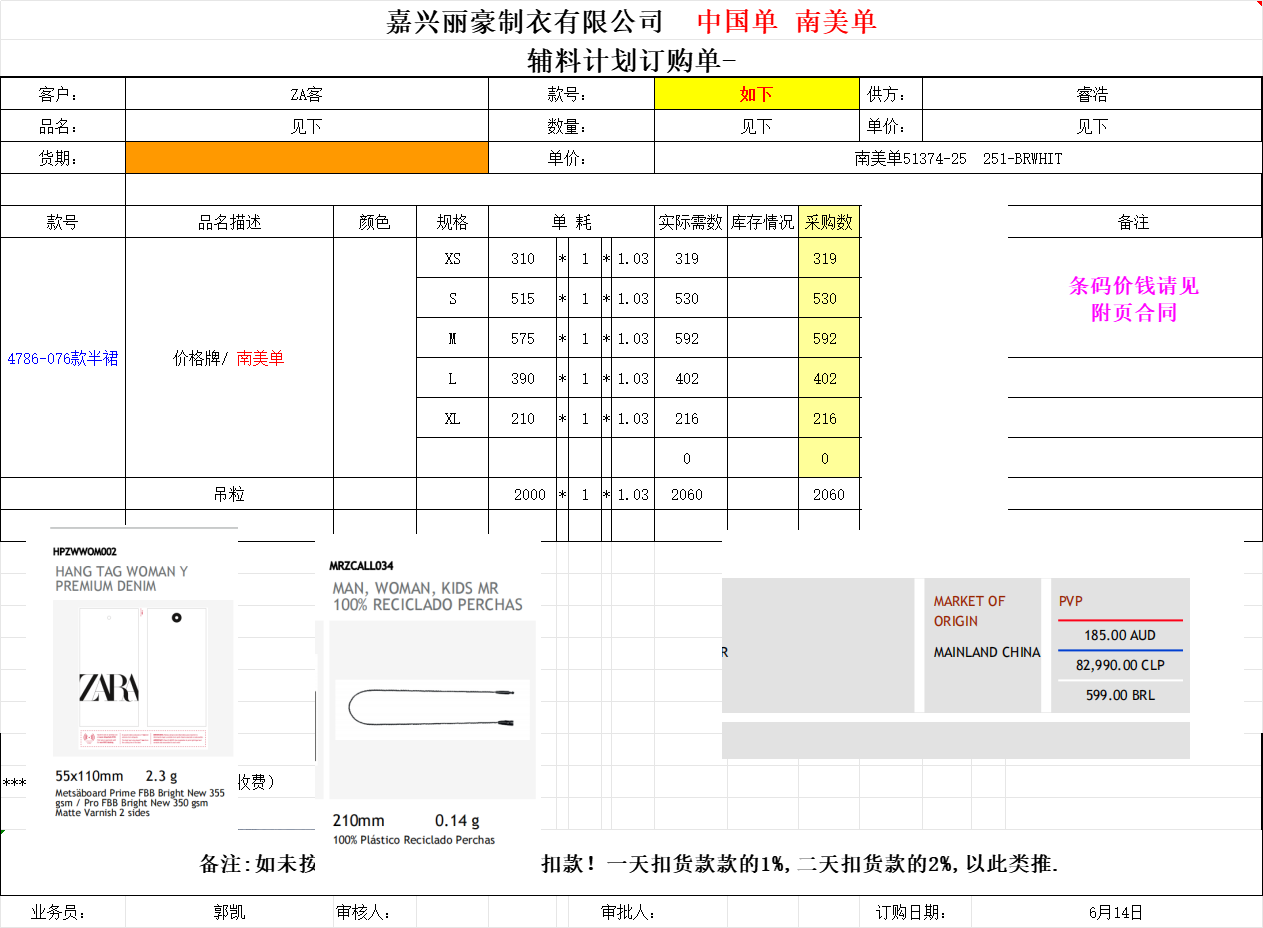Click the MARKET OF ORIGIN image block
1263x928 pixels.
click(x=984, y=646)
